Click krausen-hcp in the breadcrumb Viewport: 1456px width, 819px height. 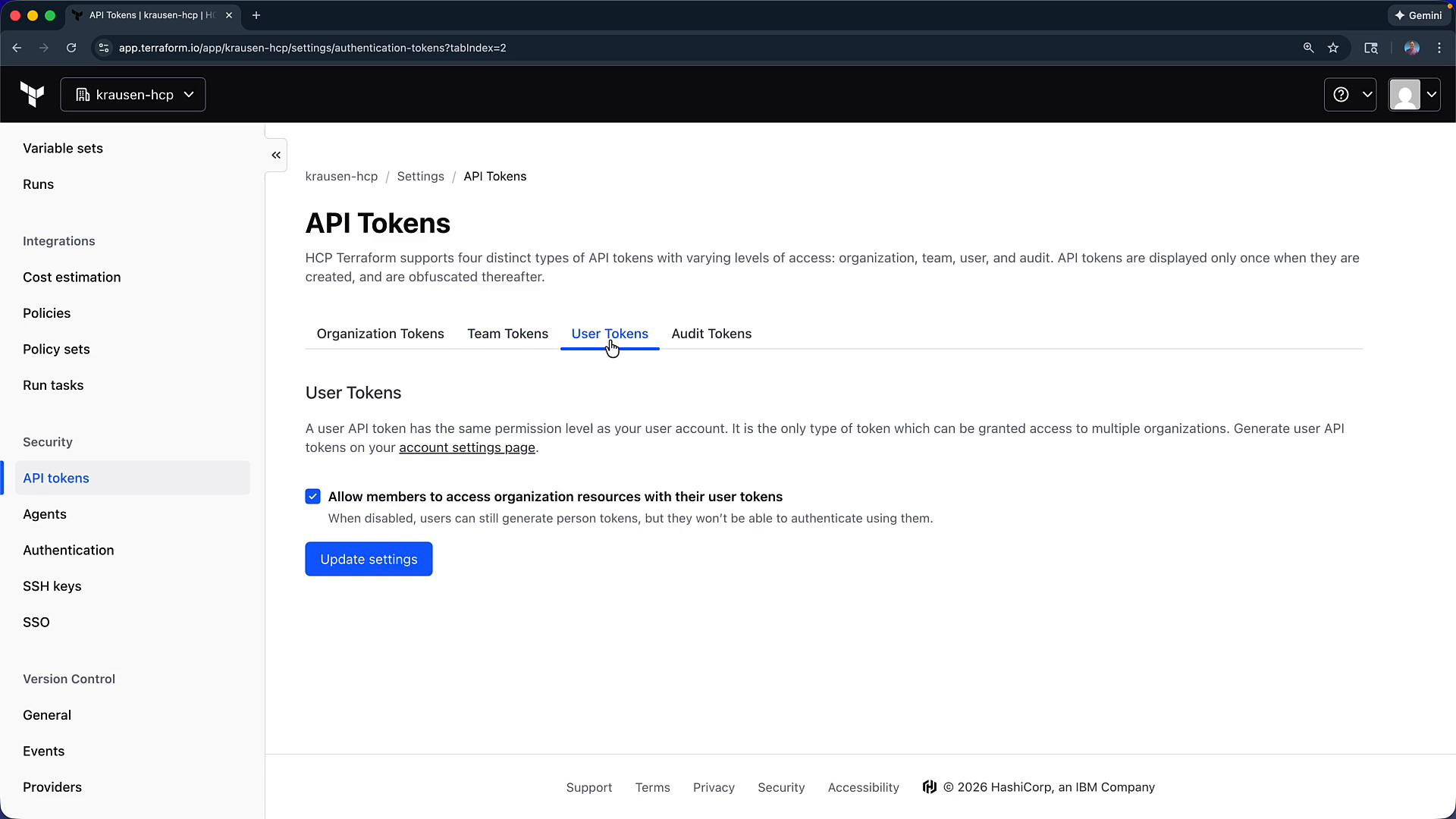pos(341,177)
